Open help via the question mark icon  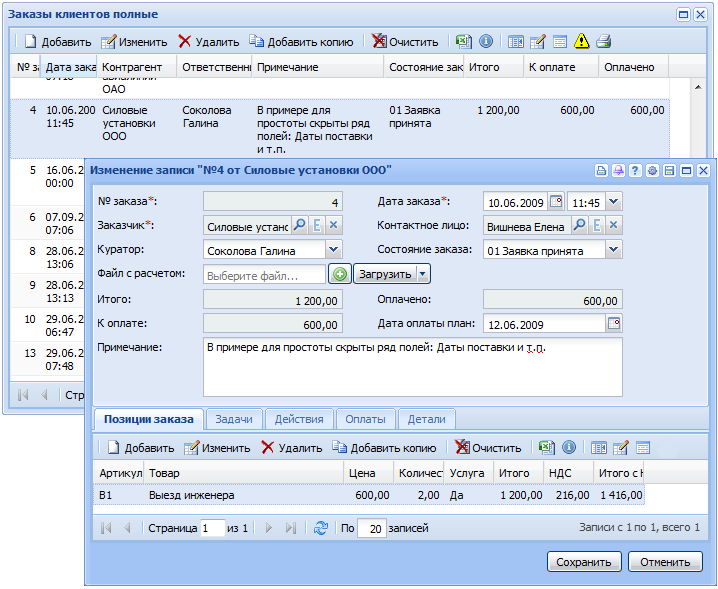[x=635, y=171]
